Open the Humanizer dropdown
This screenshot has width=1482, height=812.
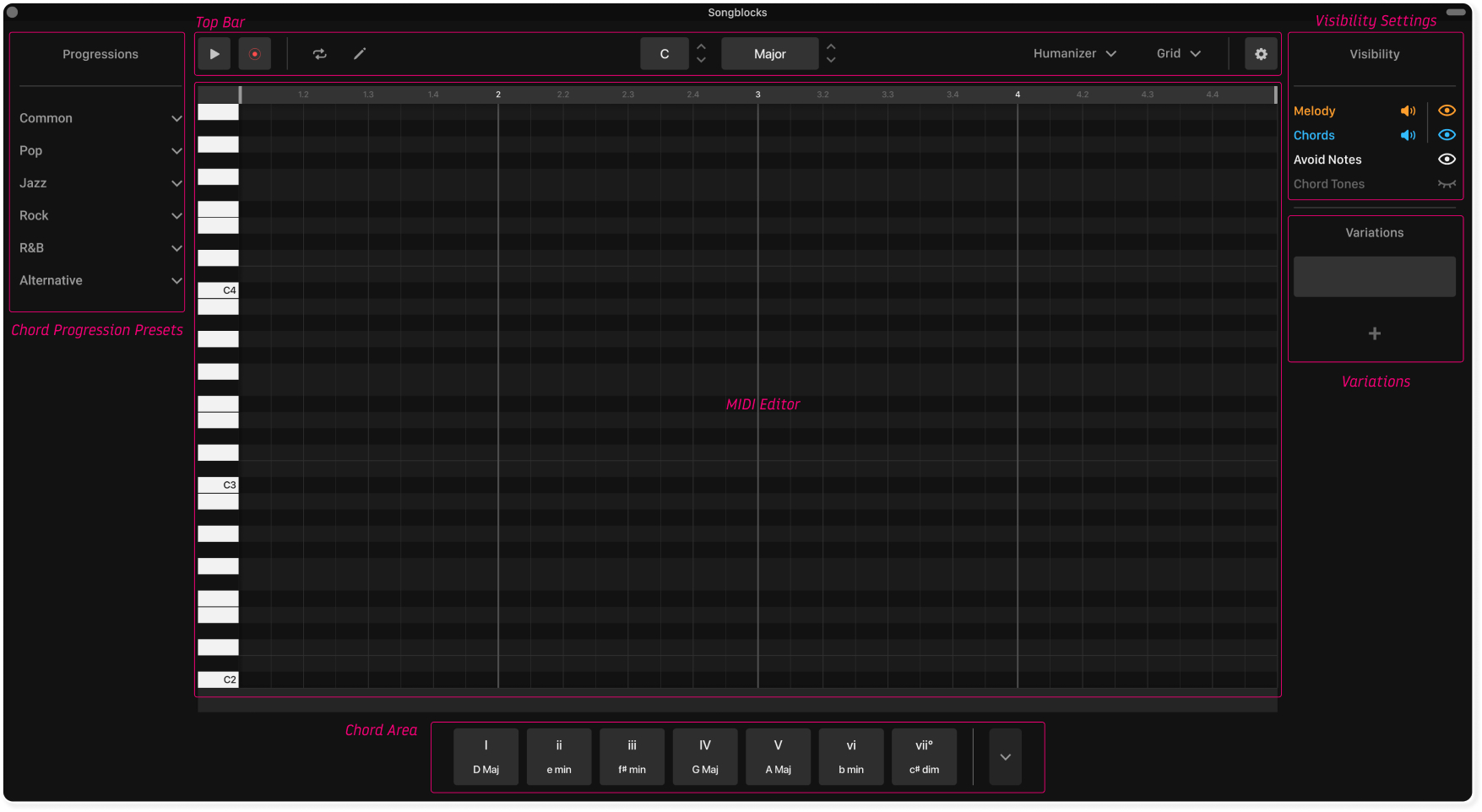1074,54
